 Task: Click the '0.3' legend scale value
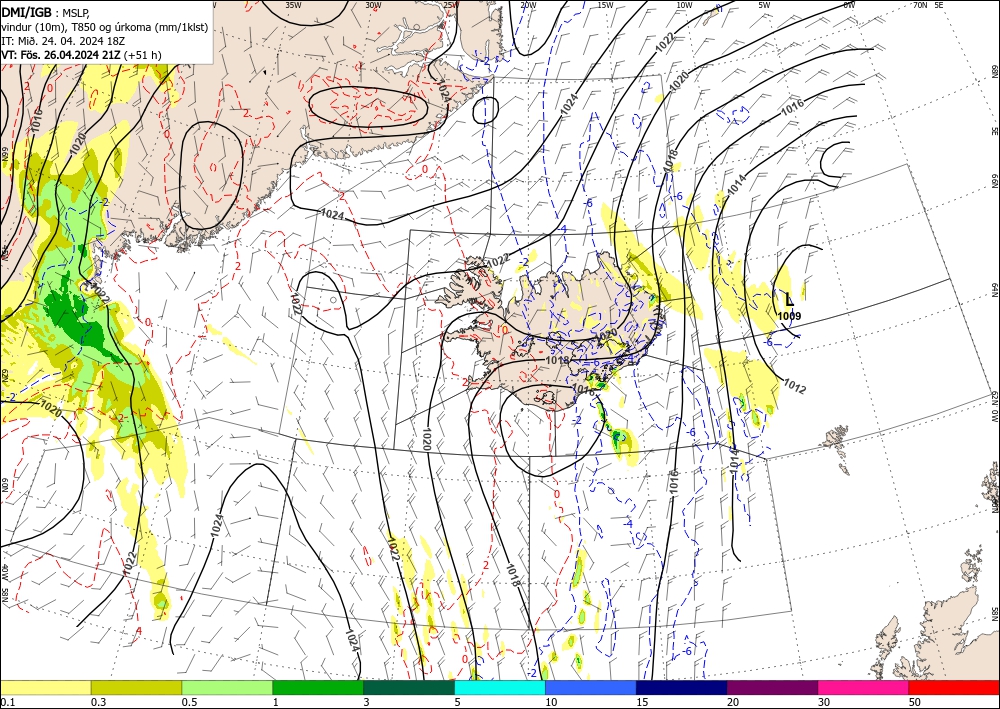98,702
